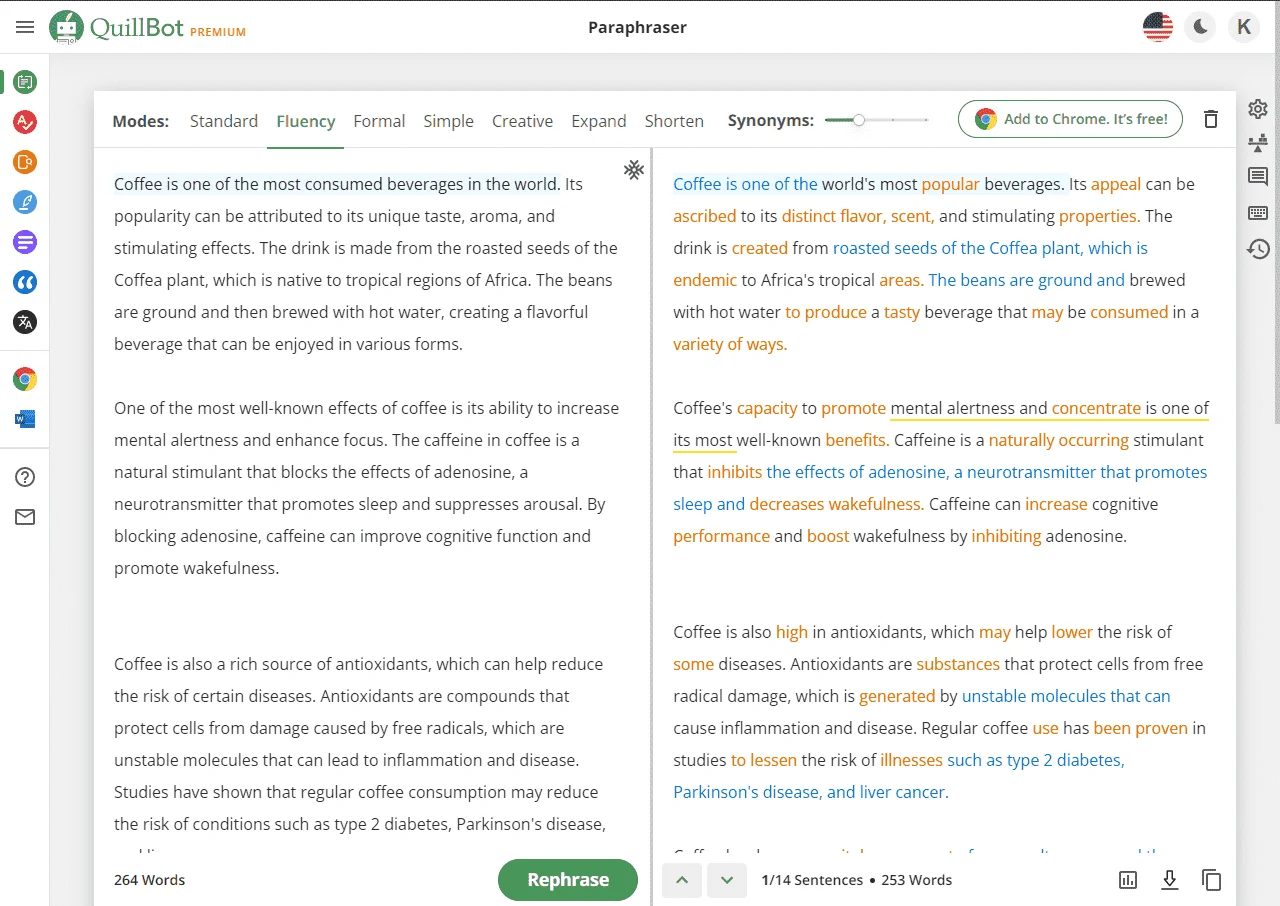
Task: Open the Translator sidebar icon
Action: click(25, 322)
